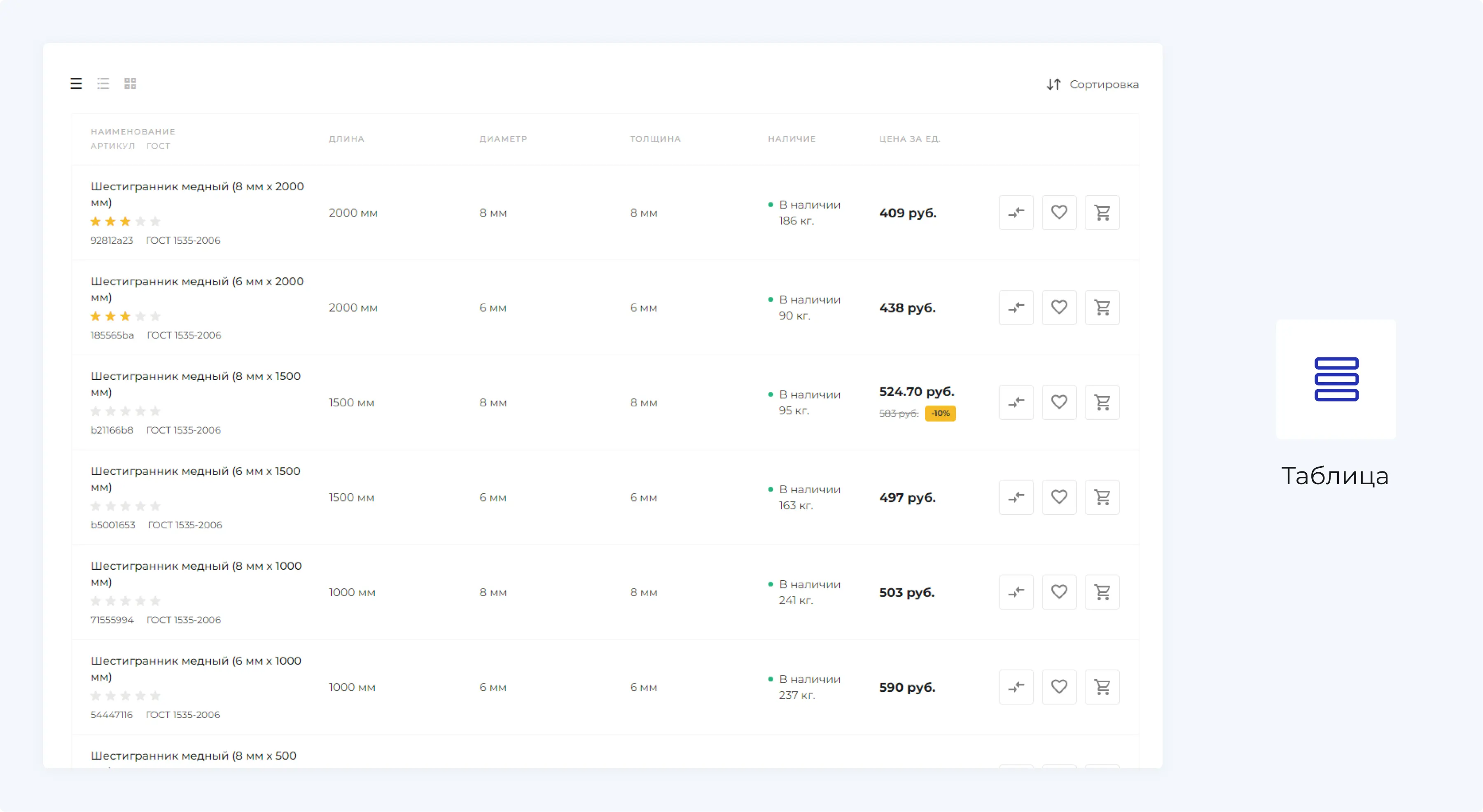Click the large Таблица icon tile
The image size is (1483, 812).
pyautogui.click(x=1336, y=379)
